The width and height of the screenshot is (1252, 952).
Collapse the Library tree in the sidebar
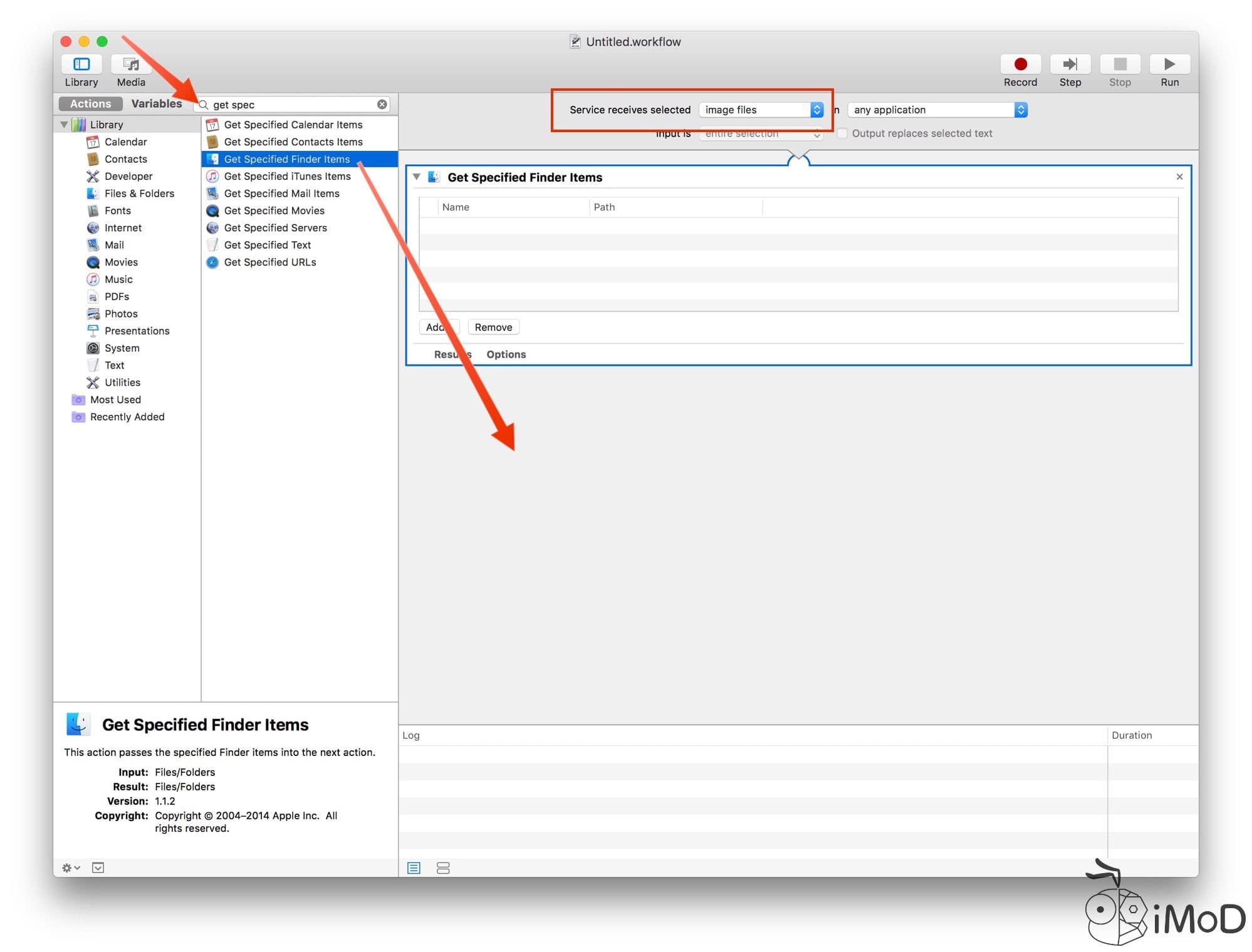(x=63, y=124)
